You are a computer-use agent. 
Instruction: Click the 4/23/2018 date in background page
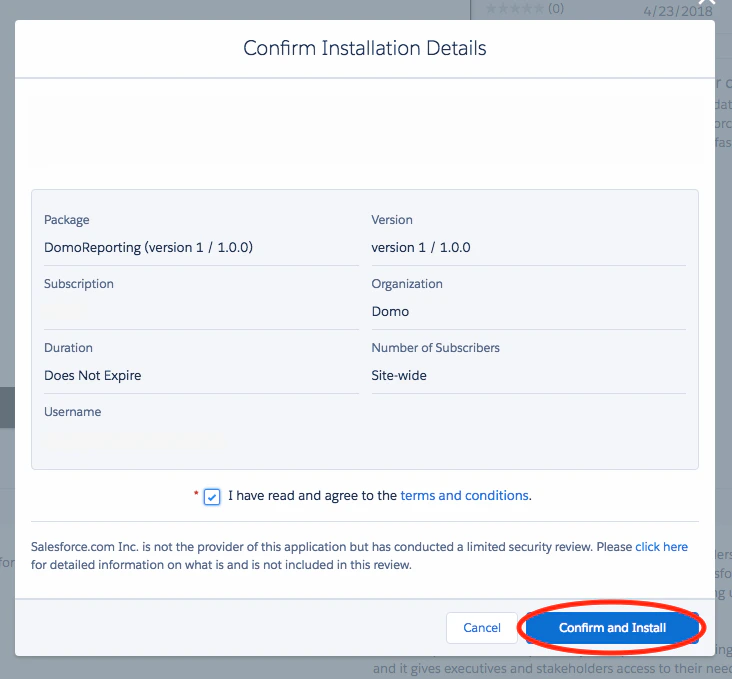coord(677,11)
